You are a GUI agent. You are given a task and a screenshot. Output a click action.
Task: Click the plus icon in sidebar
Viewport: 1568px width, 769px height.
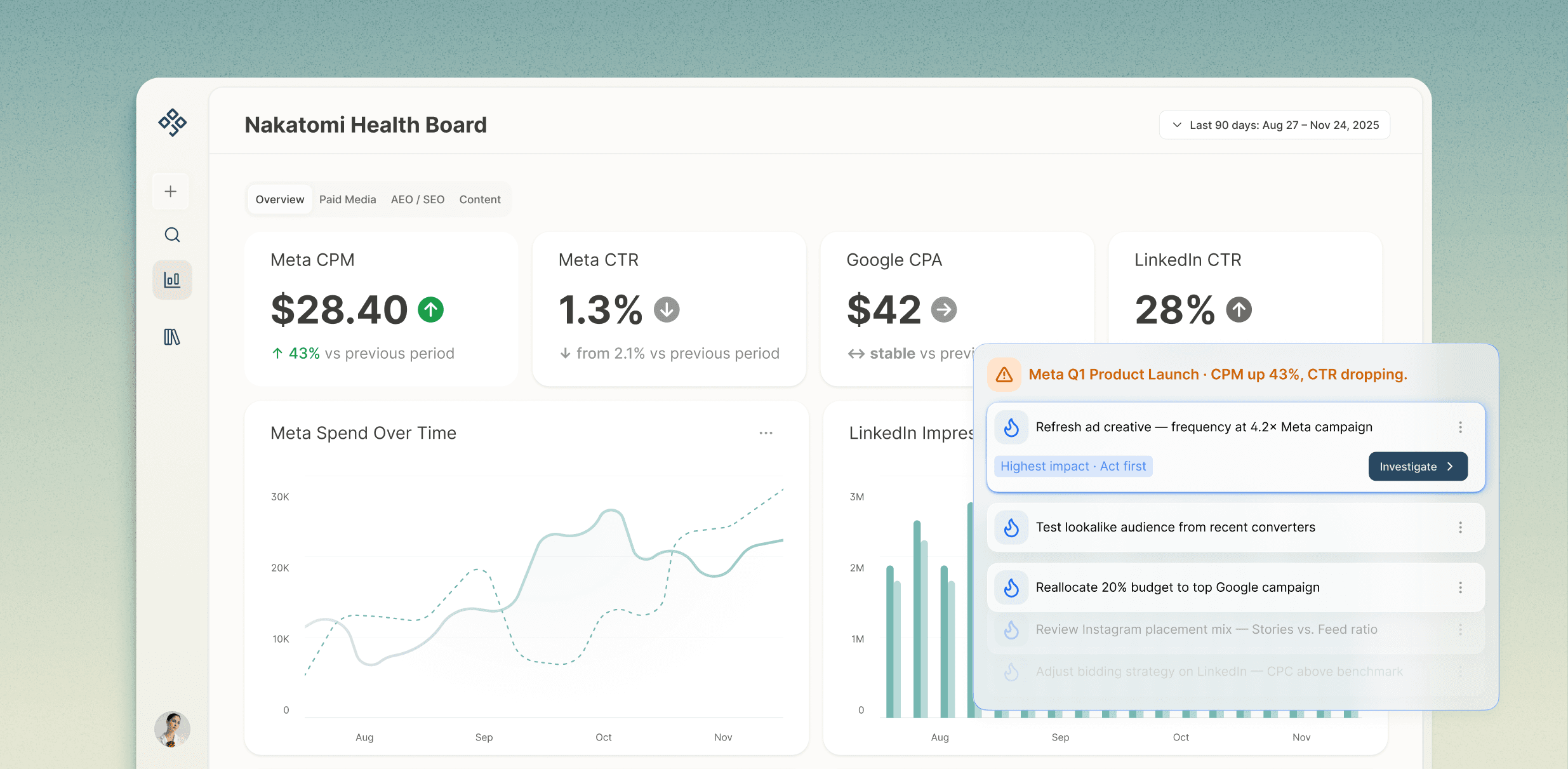point(171,191)
